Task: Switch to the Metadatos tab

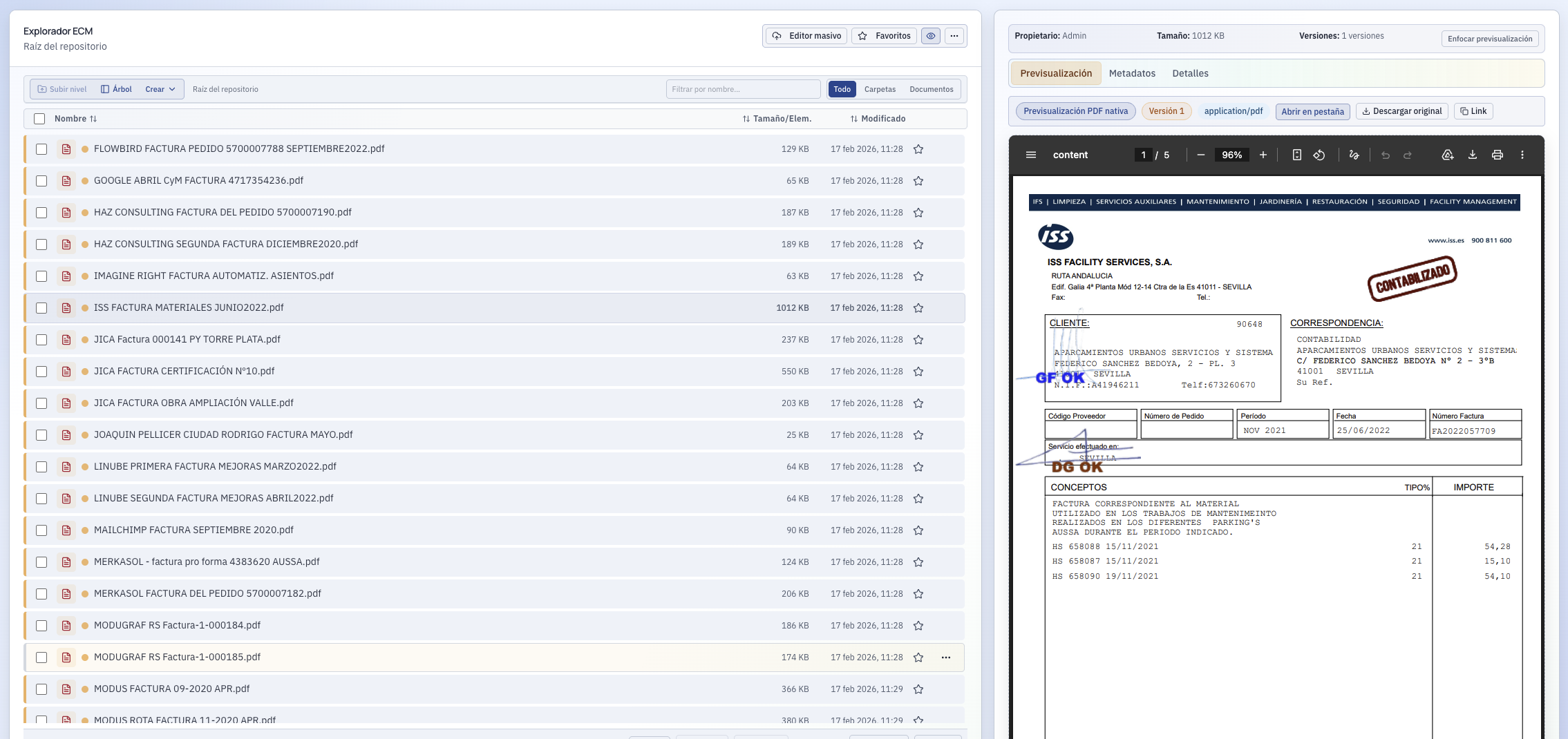Action: point(1132,73)
